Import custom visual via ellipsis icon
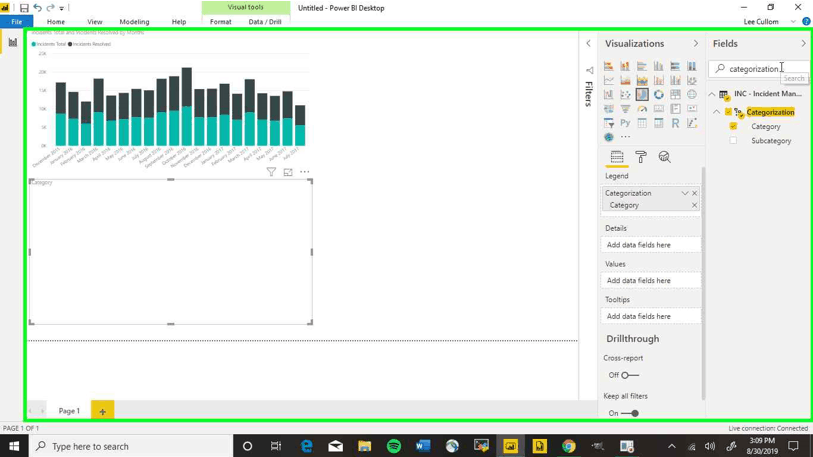 click(626, 137)
